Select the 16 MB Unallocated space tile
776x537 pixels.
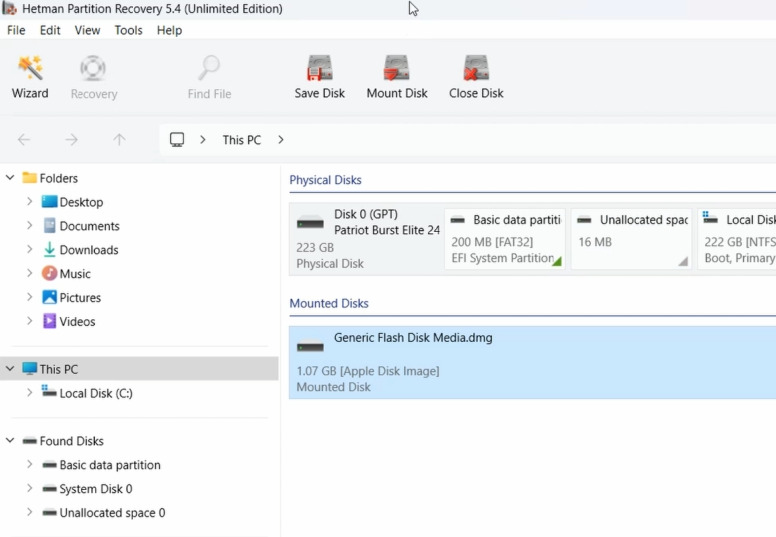tap(631, 239)
